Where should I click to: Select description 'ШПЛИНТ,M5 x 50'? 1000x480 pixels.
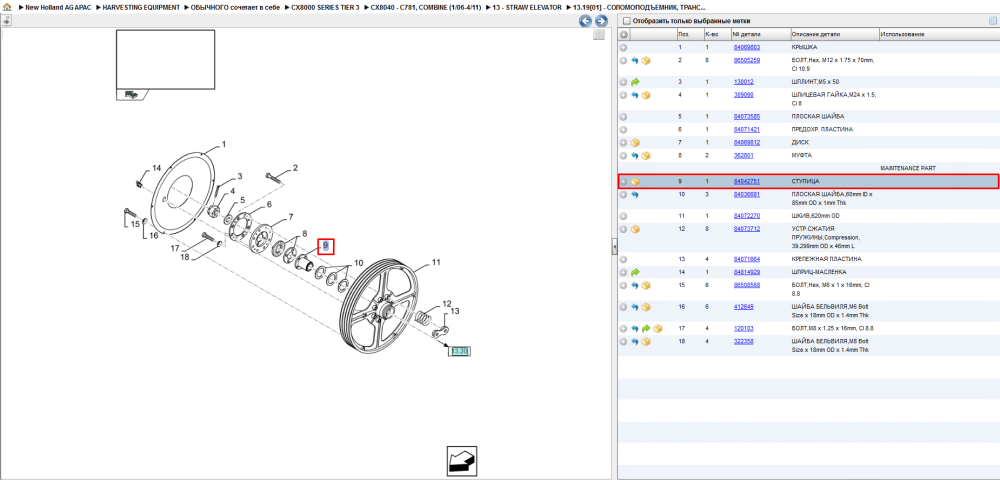(x=815, y=82)
